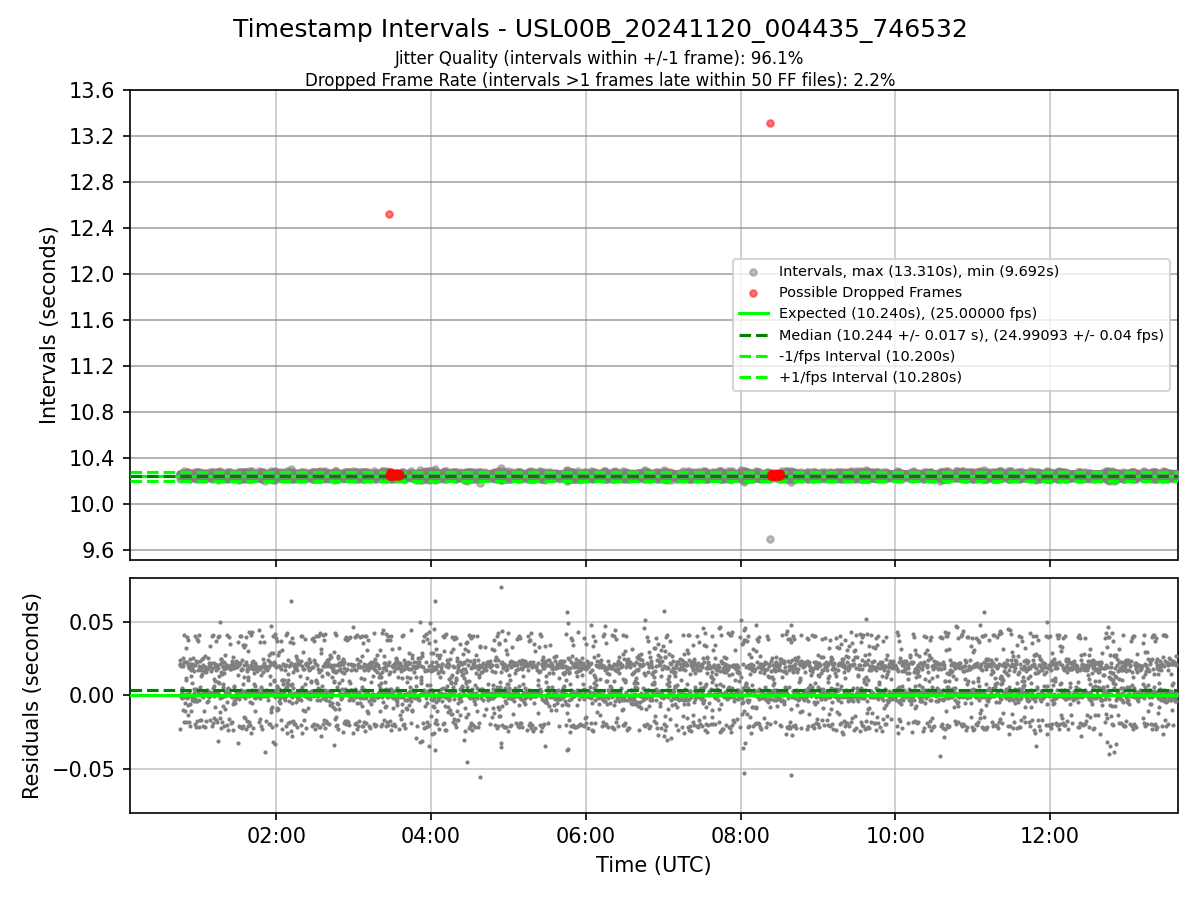Click the highest residual point near 0.07

click(x=501, y=587)
